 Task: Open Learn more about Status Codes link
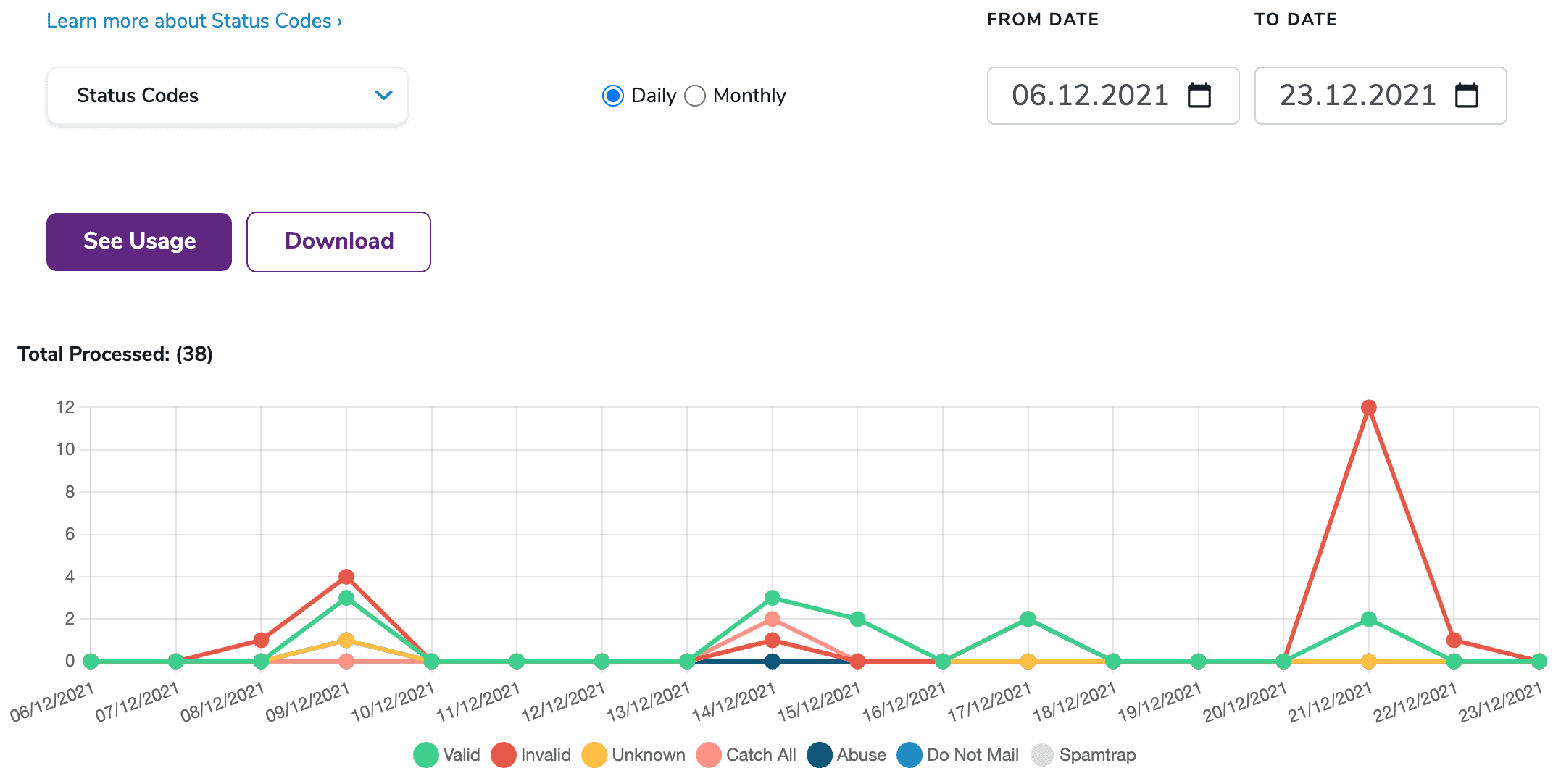tap(193, 21)
